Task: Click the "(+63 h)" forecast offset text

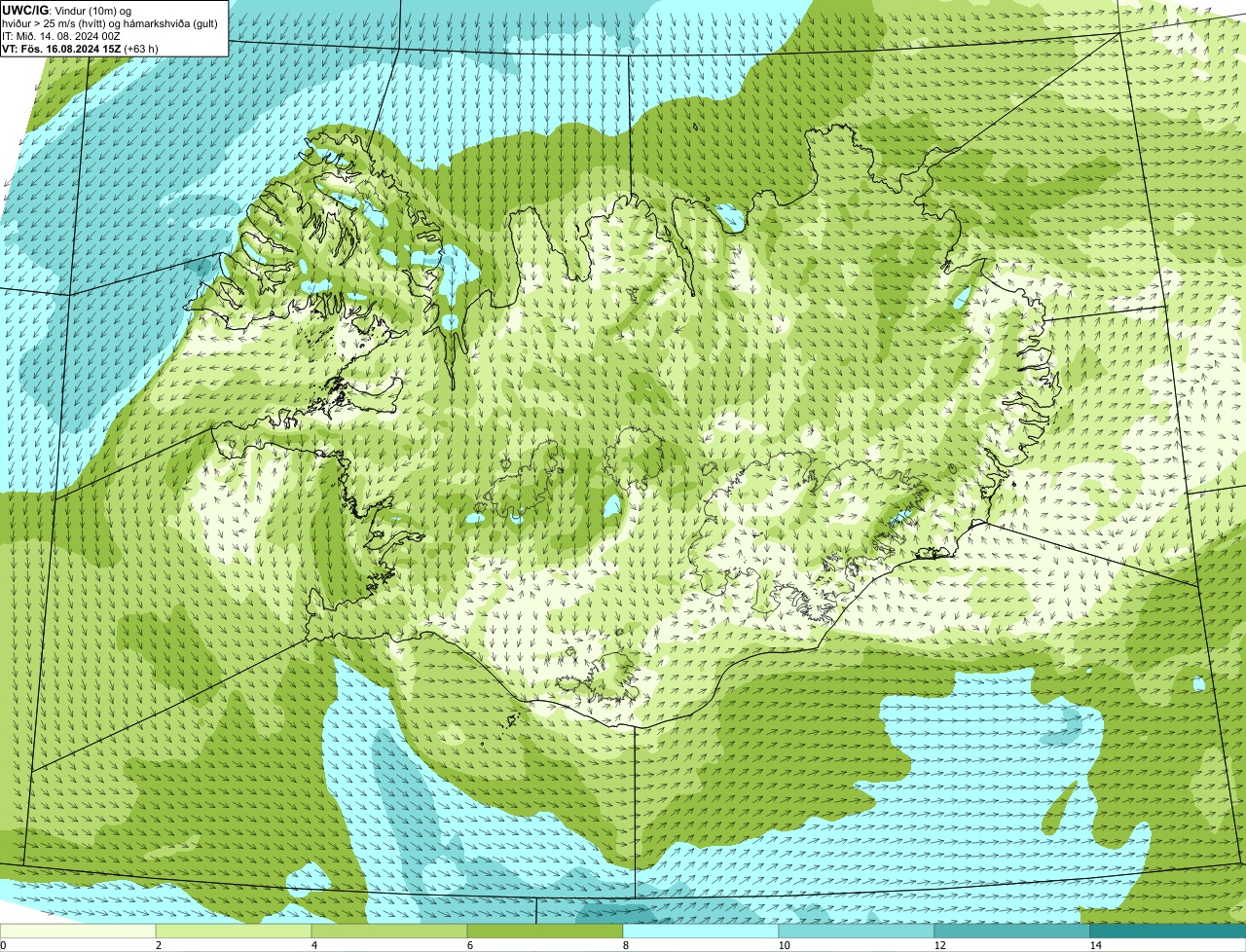Action: pyautogui.click(x=141, y=48)
